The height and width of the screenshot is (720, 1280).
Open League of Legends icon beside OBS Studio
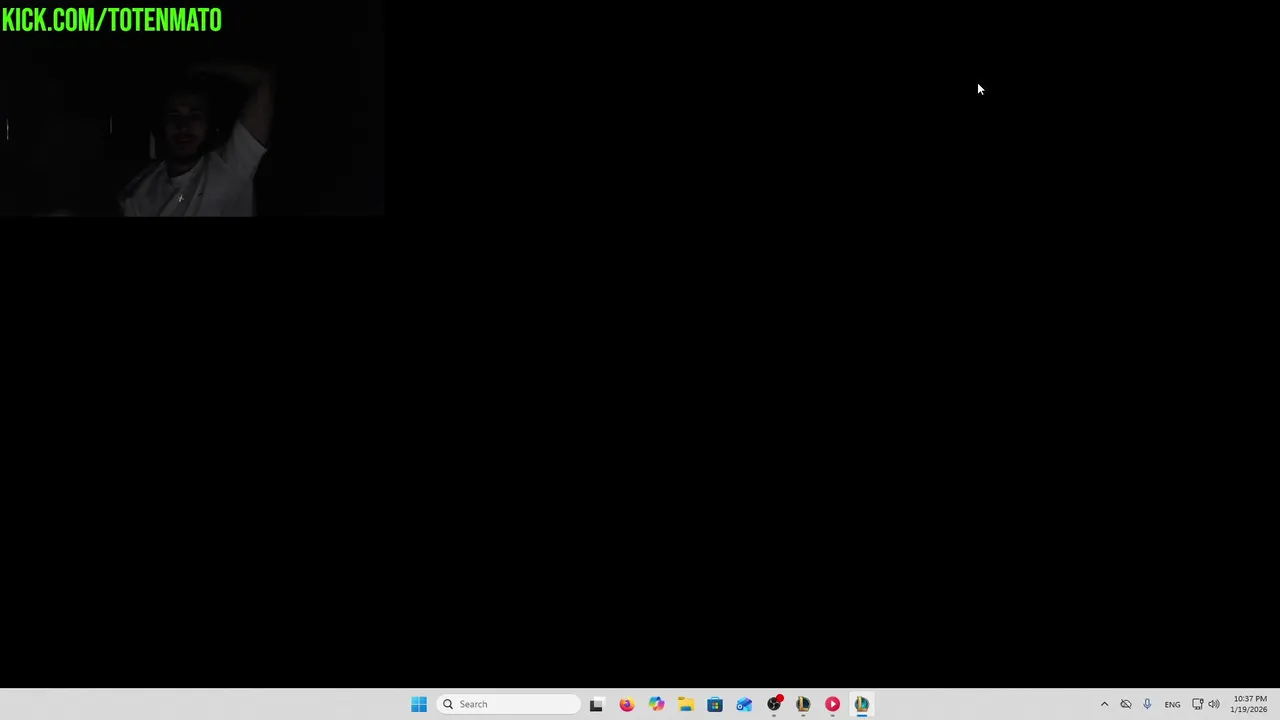[x=803, y=704]
